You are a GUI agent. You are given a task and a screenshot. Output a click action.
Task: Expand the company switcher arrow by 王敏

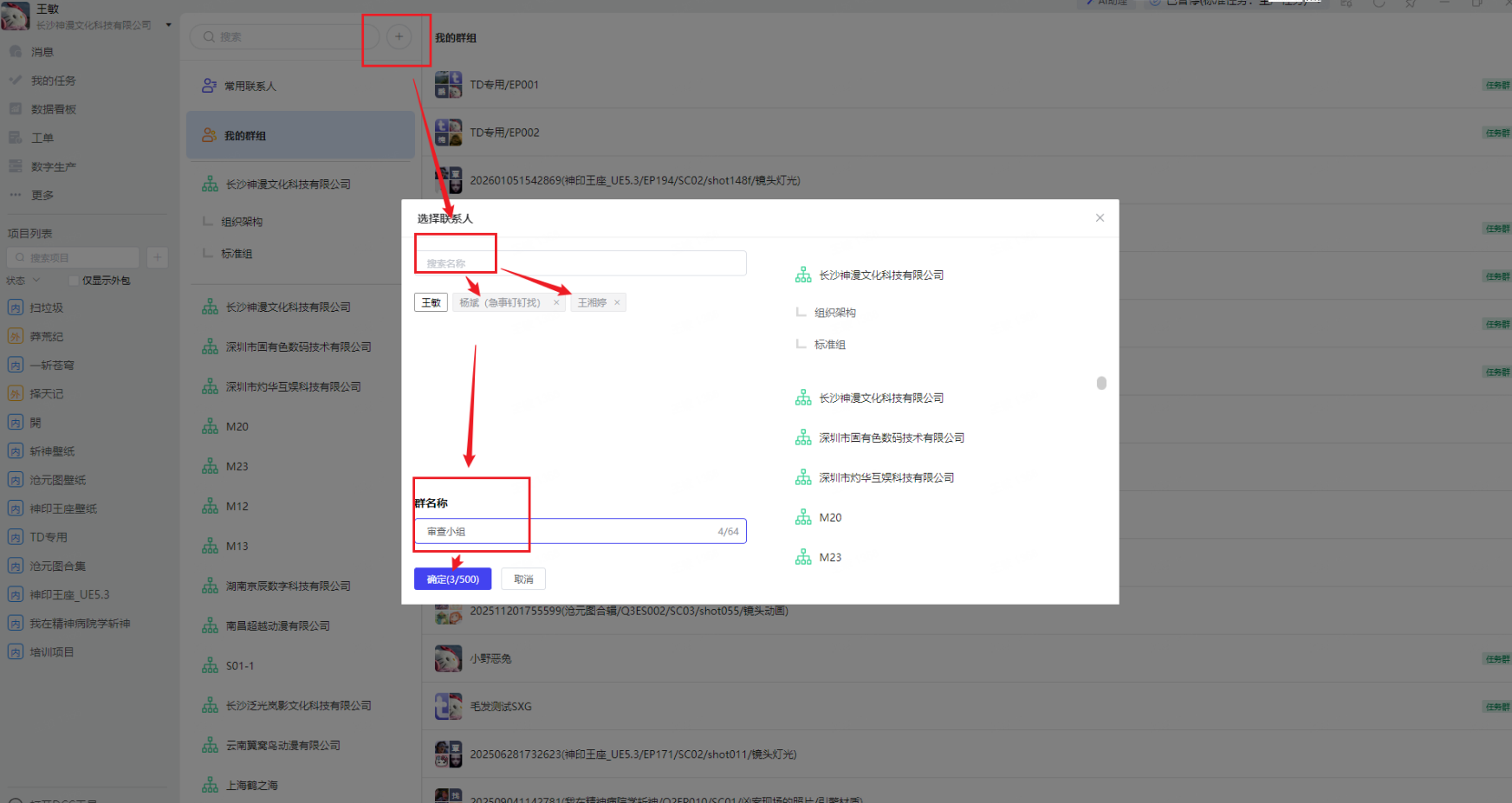tap(169, 25)
